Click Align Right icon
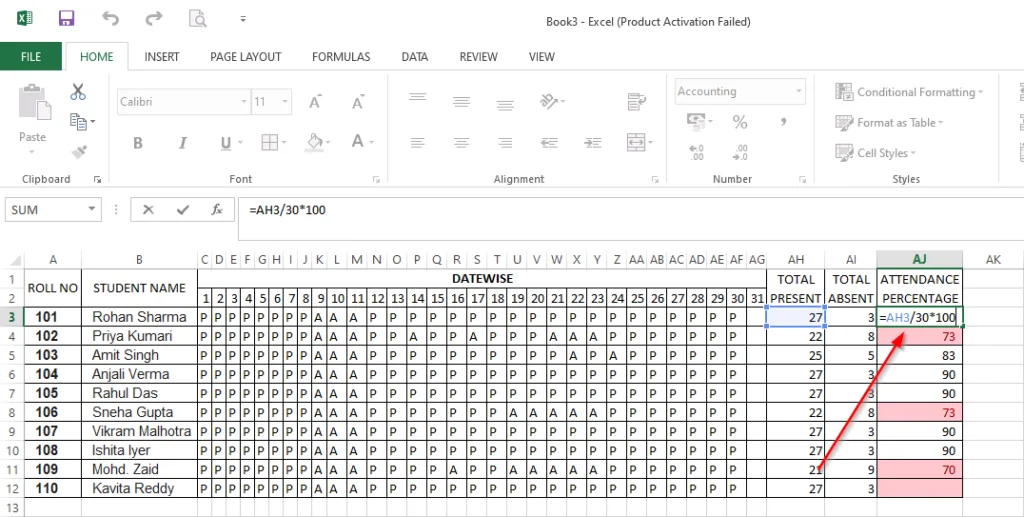Viewport: 1024px width, 517px height. 505,142
